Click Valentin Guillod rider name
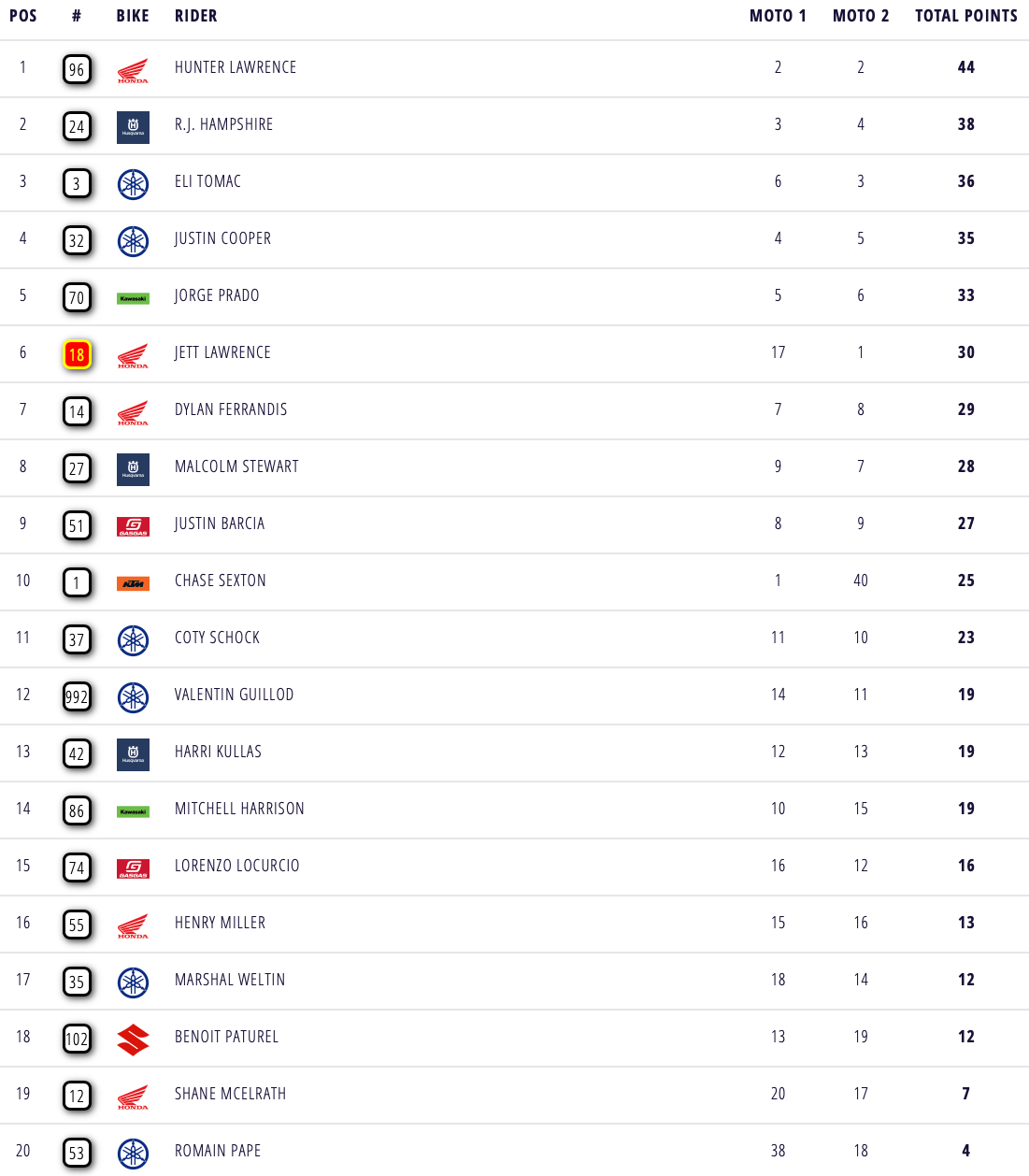The height and width of the screenshot is (1176, 1029). coord(234,695)
